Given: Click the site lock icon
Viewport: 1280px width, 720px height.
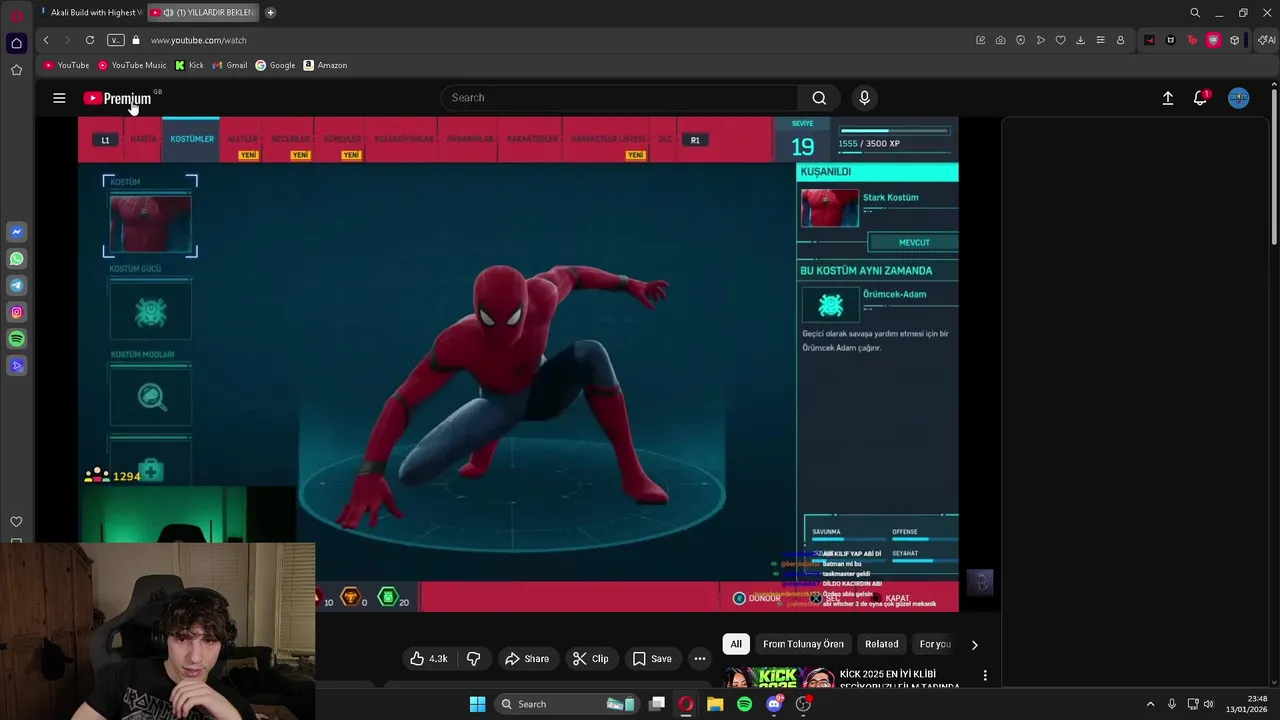Looking at the screenshot, I should coord(137,40).
